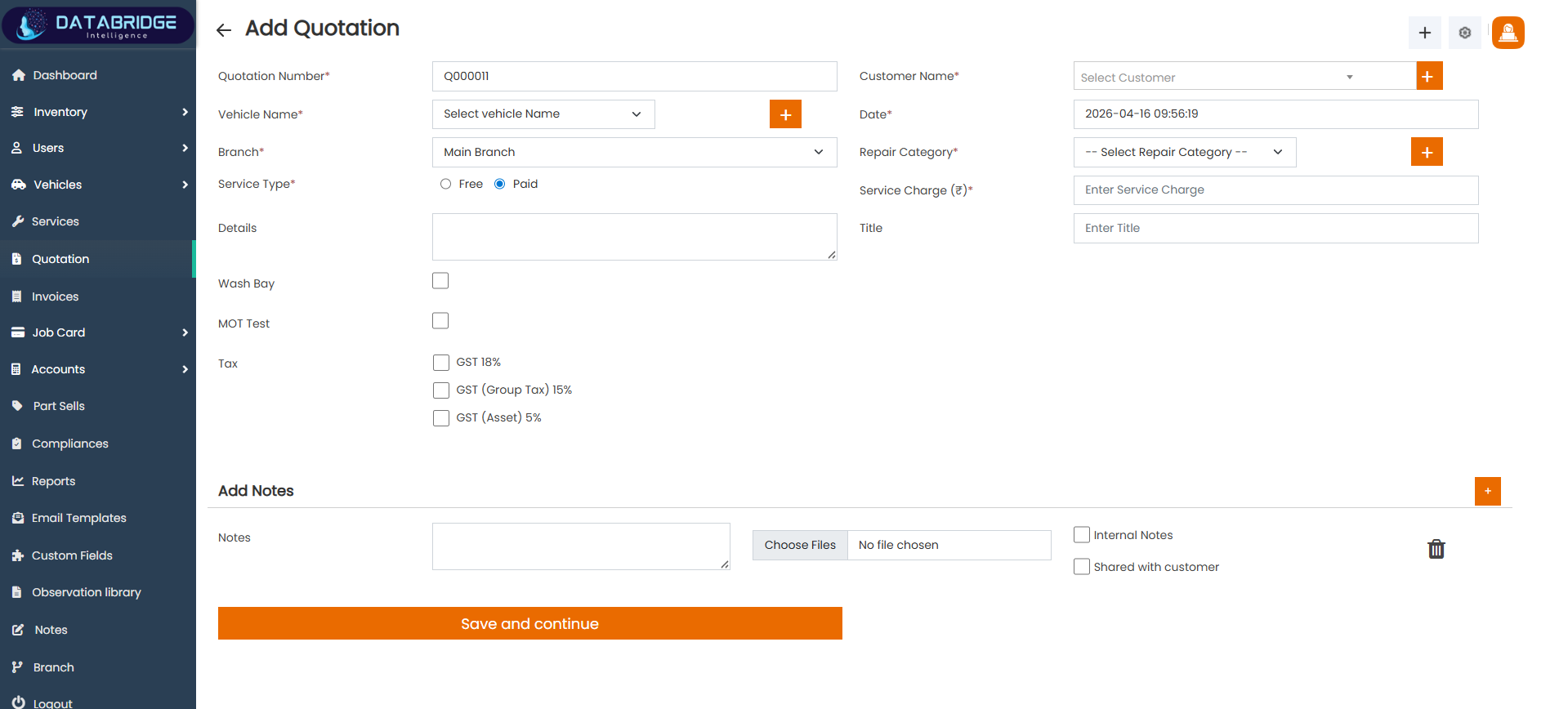
Task: Check the Shared with customer checkbox
Action: [x=1082, y=567]
